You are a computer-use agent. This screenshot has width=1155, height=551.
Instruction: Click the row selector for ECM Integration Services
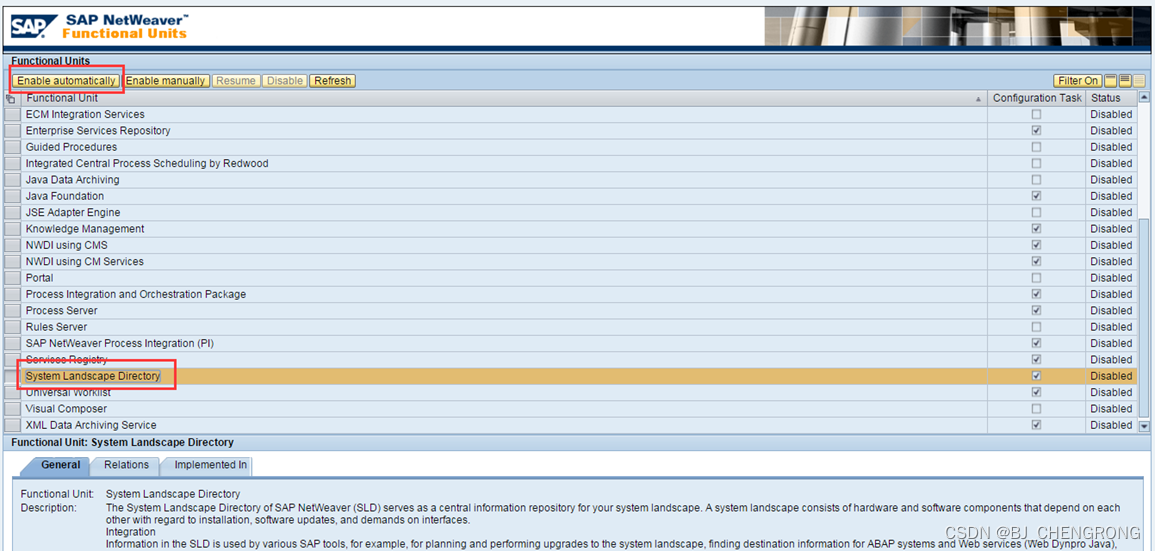(x=13, y=114)
